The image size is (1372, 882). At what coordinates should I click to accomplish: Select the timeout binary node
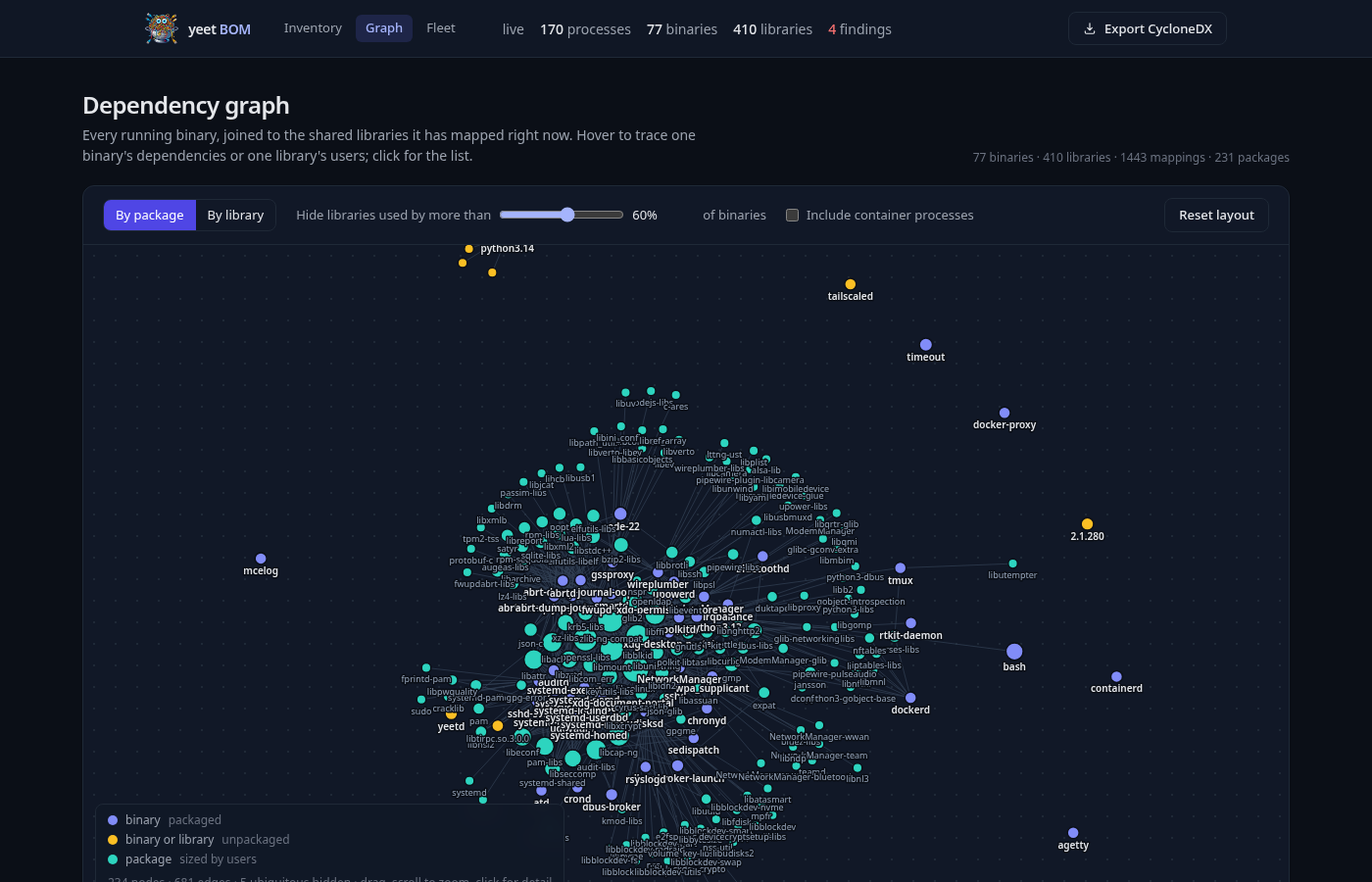coord(926,345)
